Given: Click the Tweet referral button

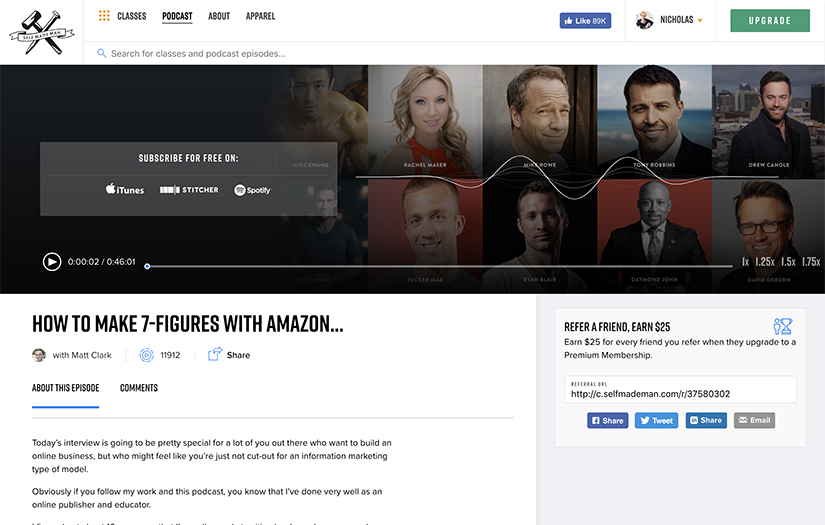Looking at the screenshot, I should tap(656, 420).
